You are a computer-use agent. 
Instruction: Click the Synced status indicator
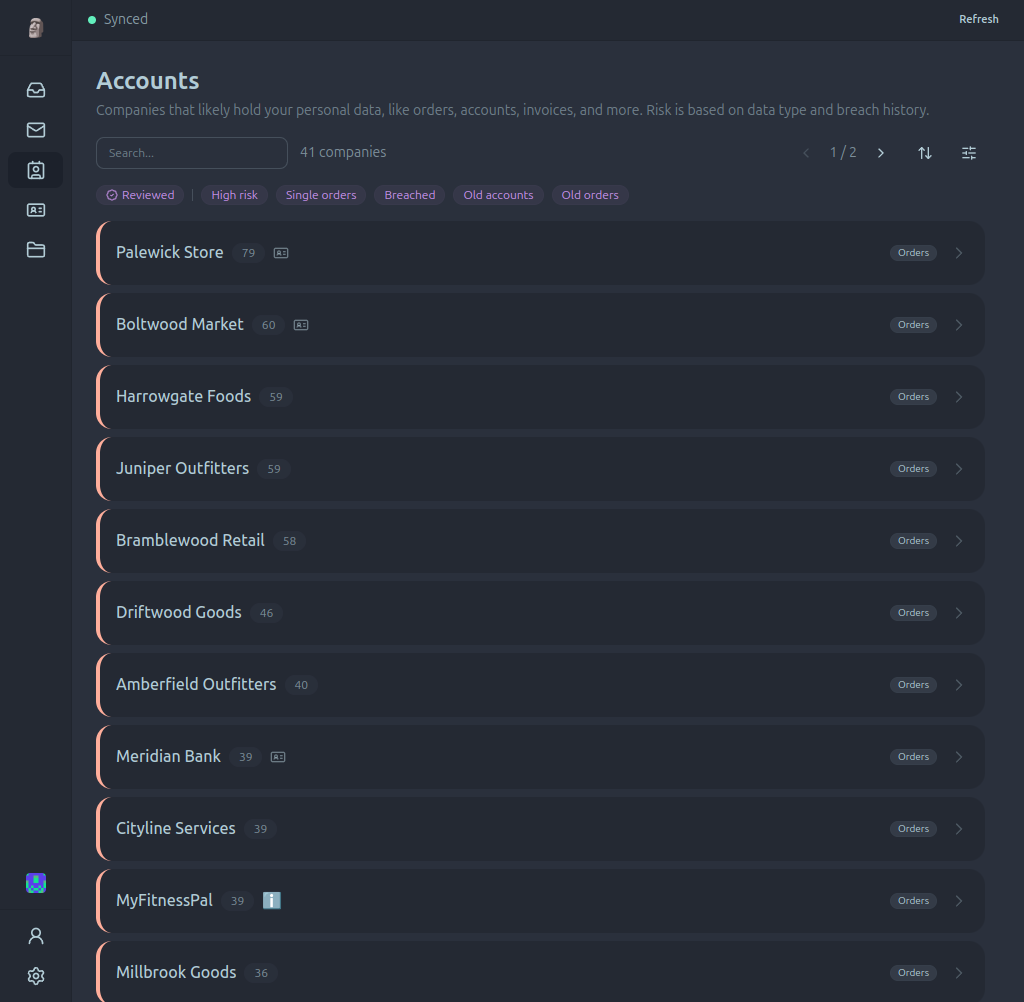[118, 19]
